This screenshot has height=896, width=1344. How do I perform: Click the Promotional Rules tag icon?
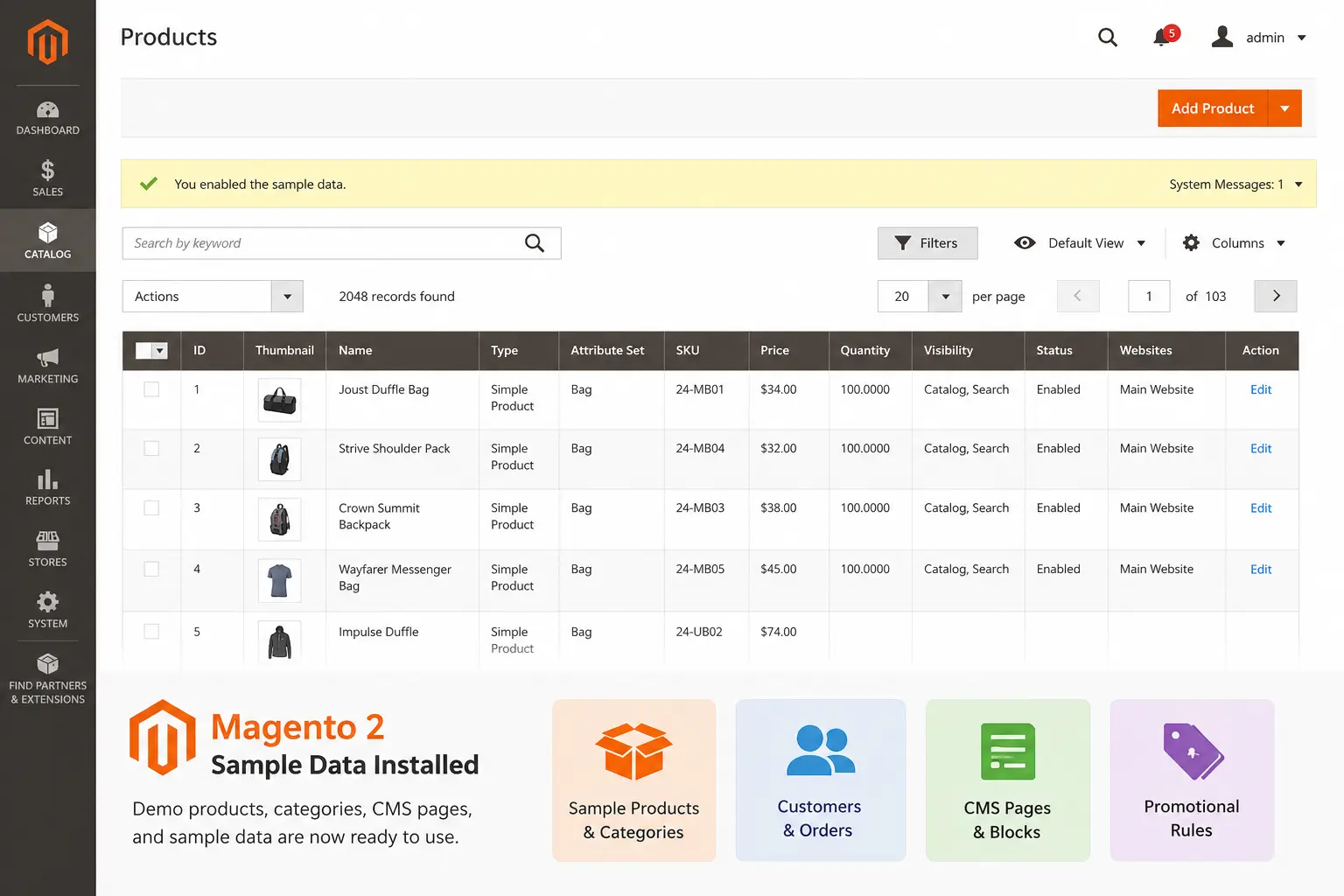[x=1193, y=751]
